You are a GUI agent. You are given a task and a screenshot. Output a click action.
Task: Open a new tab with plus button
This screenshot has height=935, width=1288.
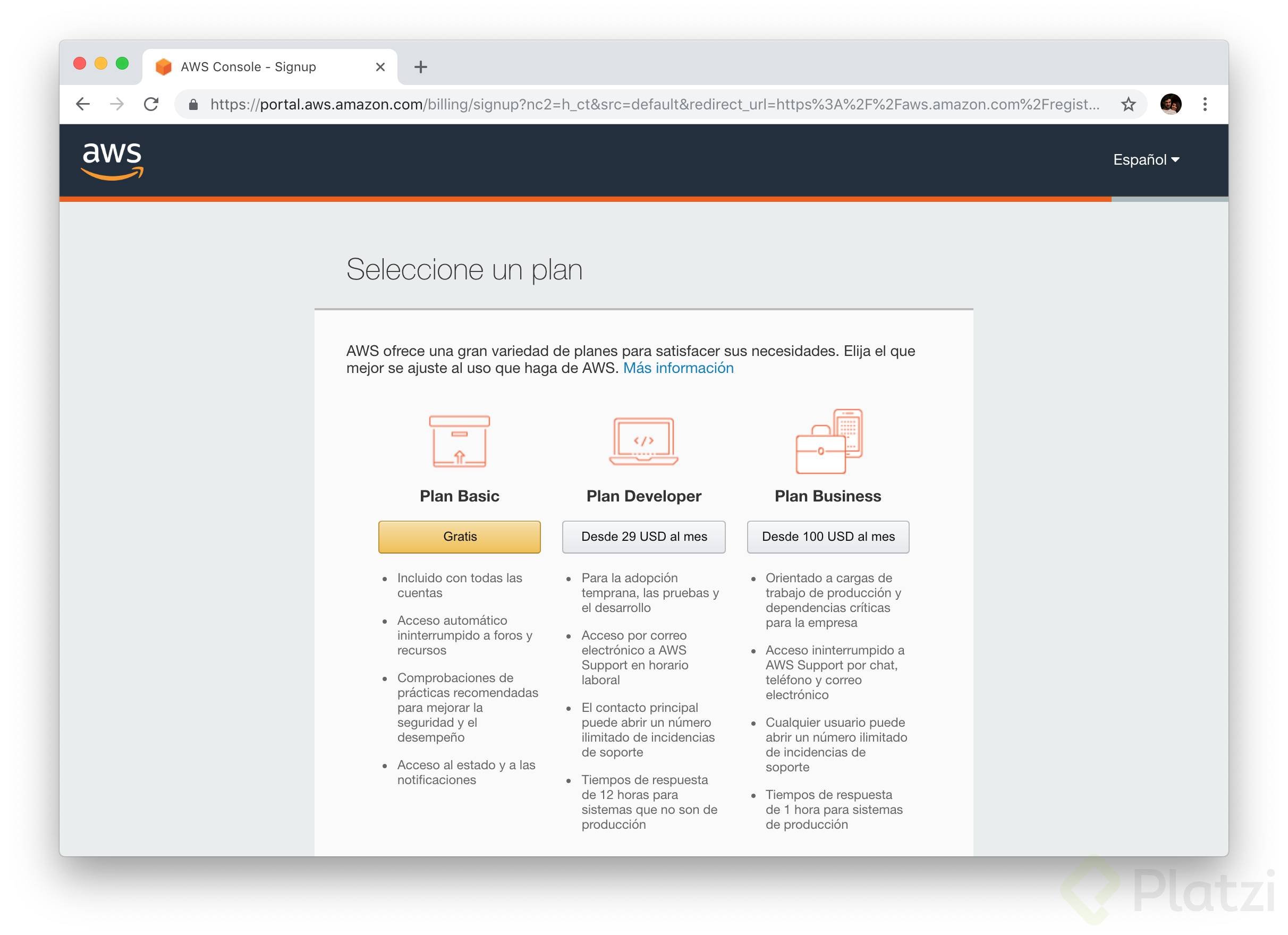click(421, 67)
